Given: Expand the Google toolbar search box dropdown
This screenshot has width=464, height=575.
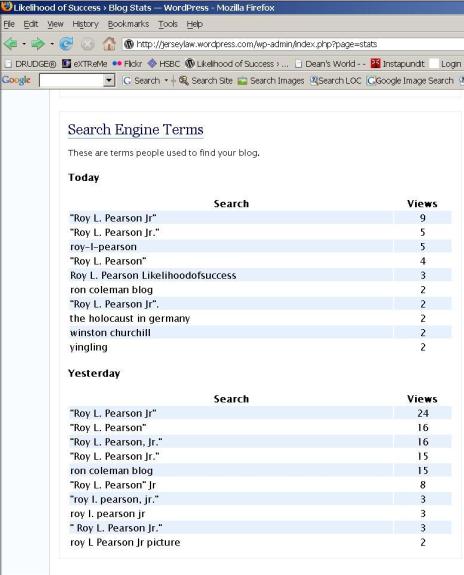Looking at the screenshot, I should tap(109, 80).
